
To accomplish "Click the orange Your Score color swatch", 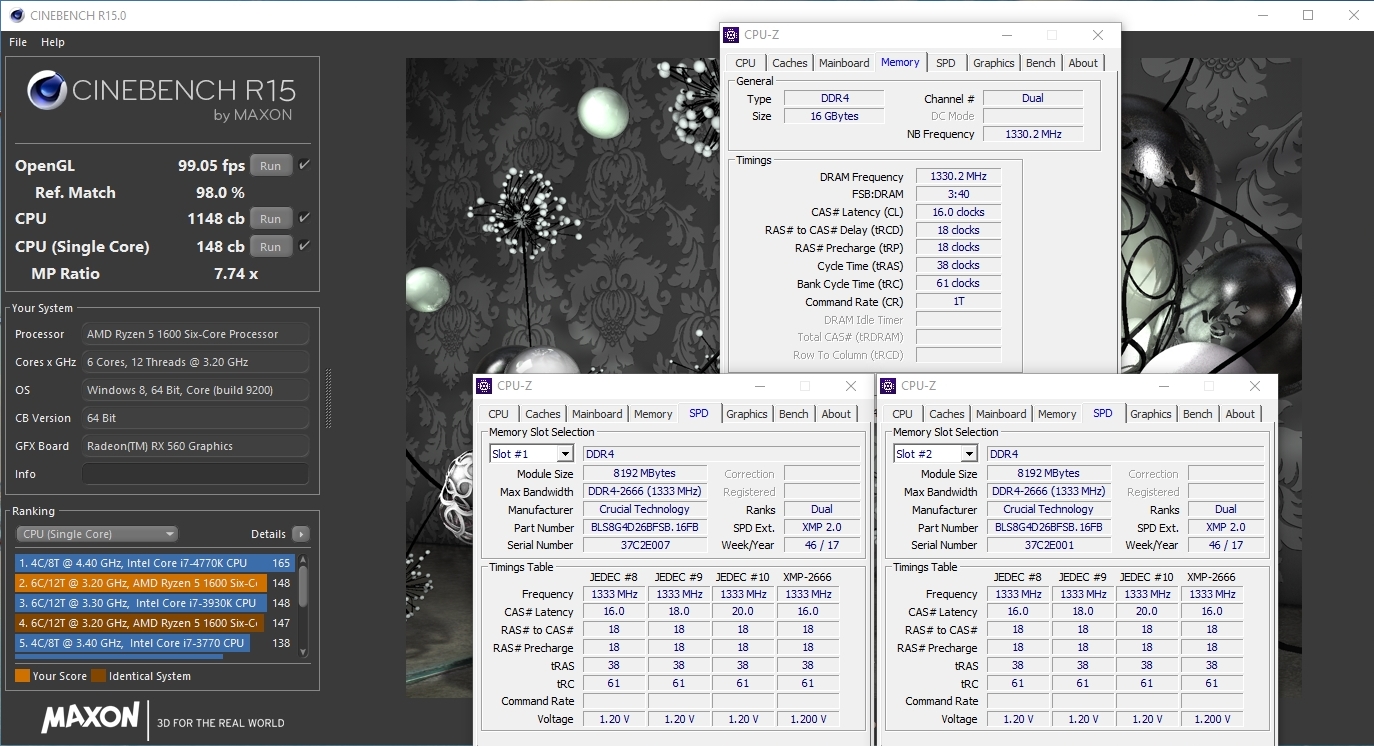I will pos(22,676).
